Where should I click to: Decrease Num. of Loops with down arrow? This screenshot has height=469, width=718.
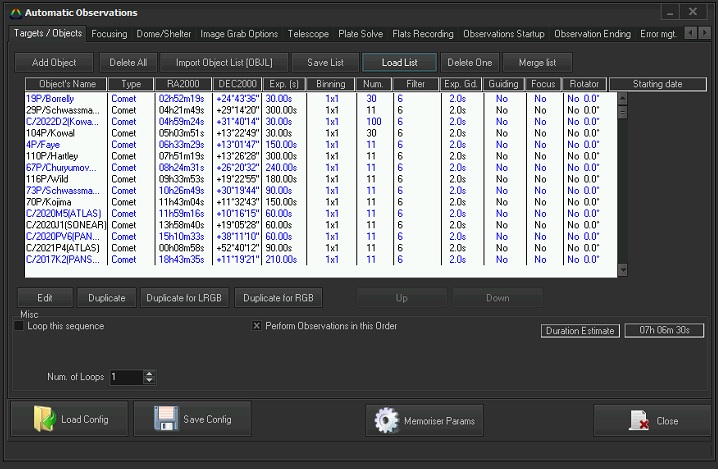(150, 381)
